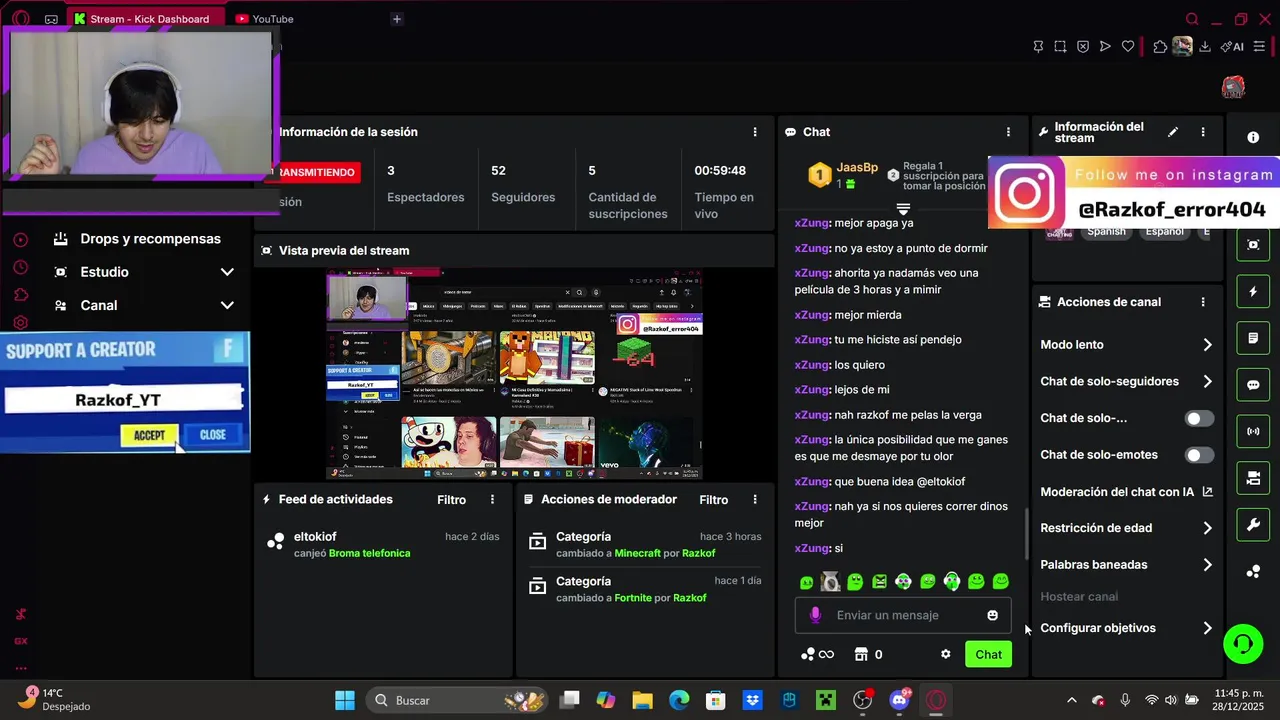This screenshot has height=720, width=1280.
Task: Open Restricción de edad settings
Action: click(1126, 528)
